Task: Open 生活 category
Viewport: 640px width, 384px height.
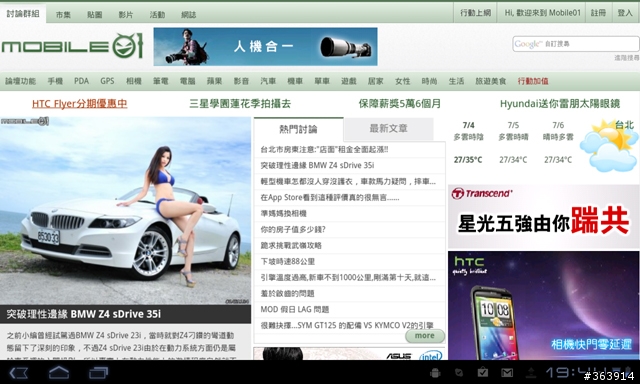Action: [x=456, y=81]
